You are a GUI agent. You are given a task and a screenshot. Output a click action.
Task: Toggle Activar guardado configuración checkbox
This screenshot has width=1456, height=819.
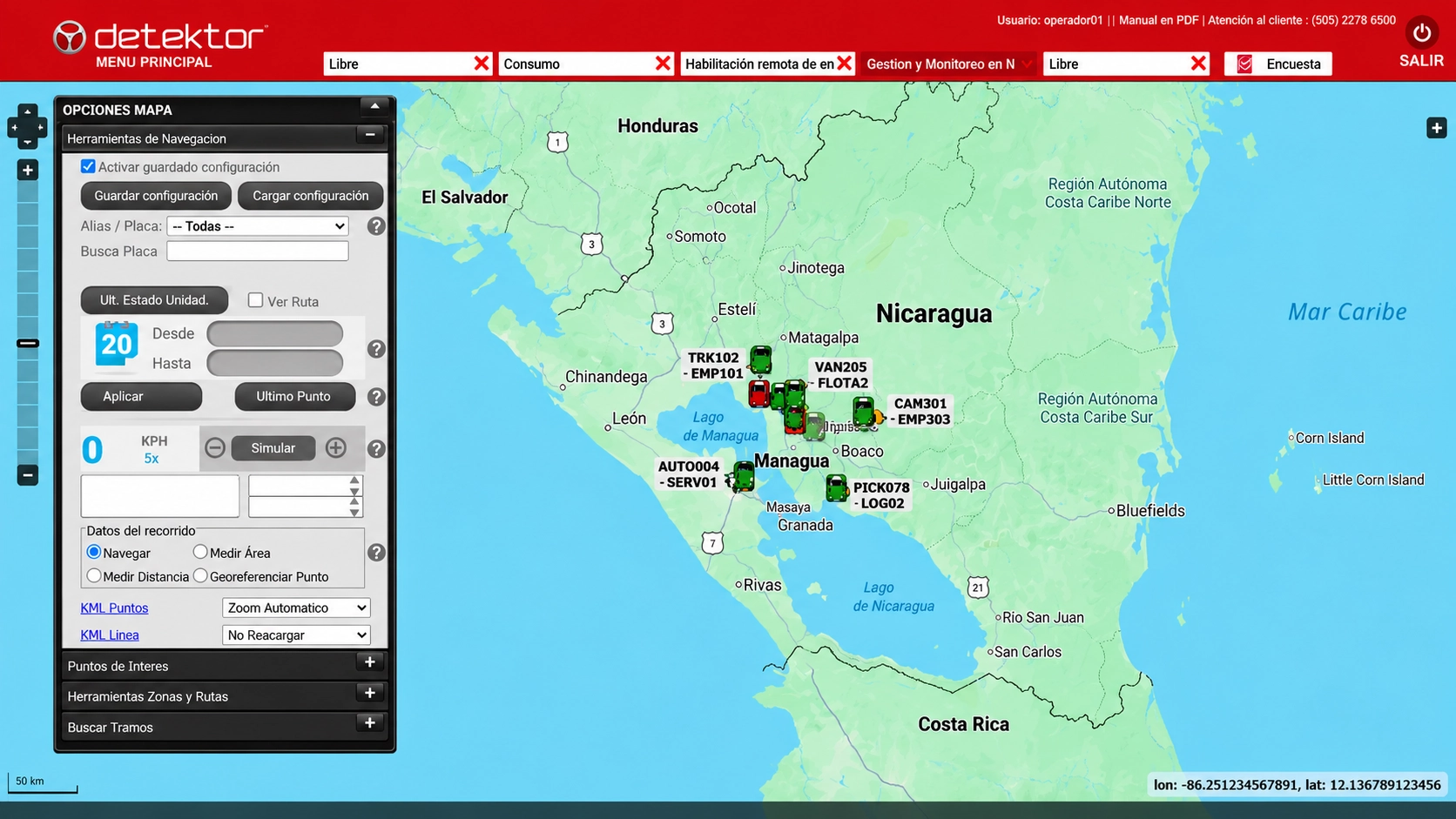[x=88, y=166]
